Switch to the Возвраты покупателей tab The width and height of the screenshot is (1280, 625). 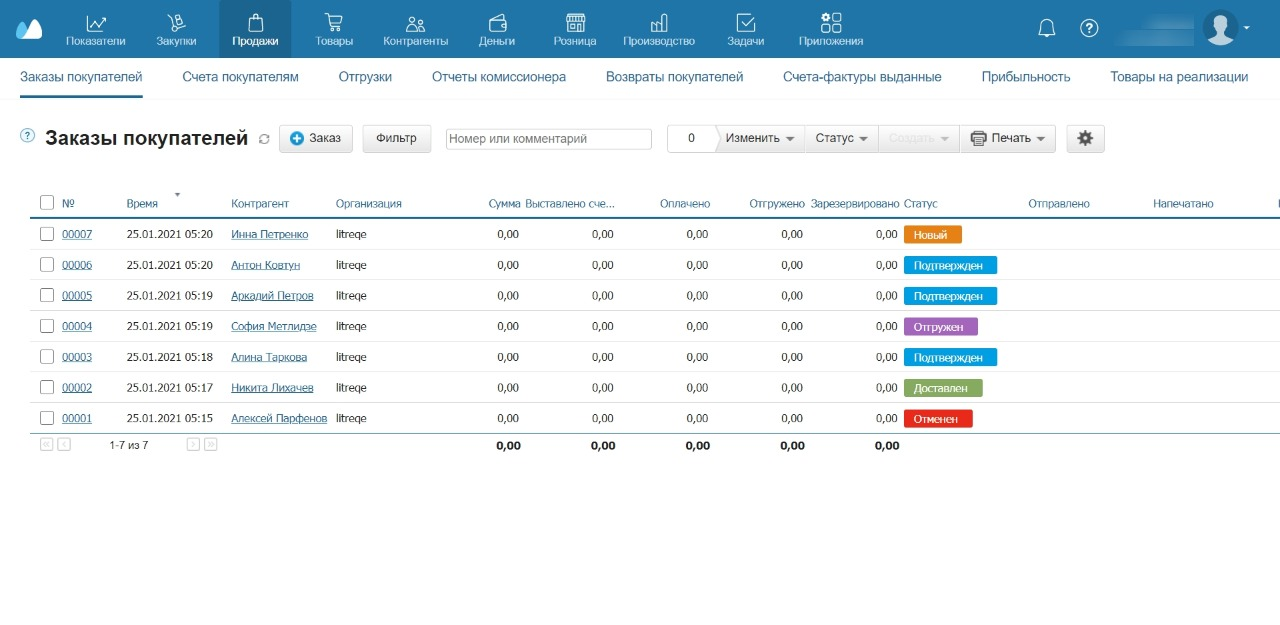[675, 77]
